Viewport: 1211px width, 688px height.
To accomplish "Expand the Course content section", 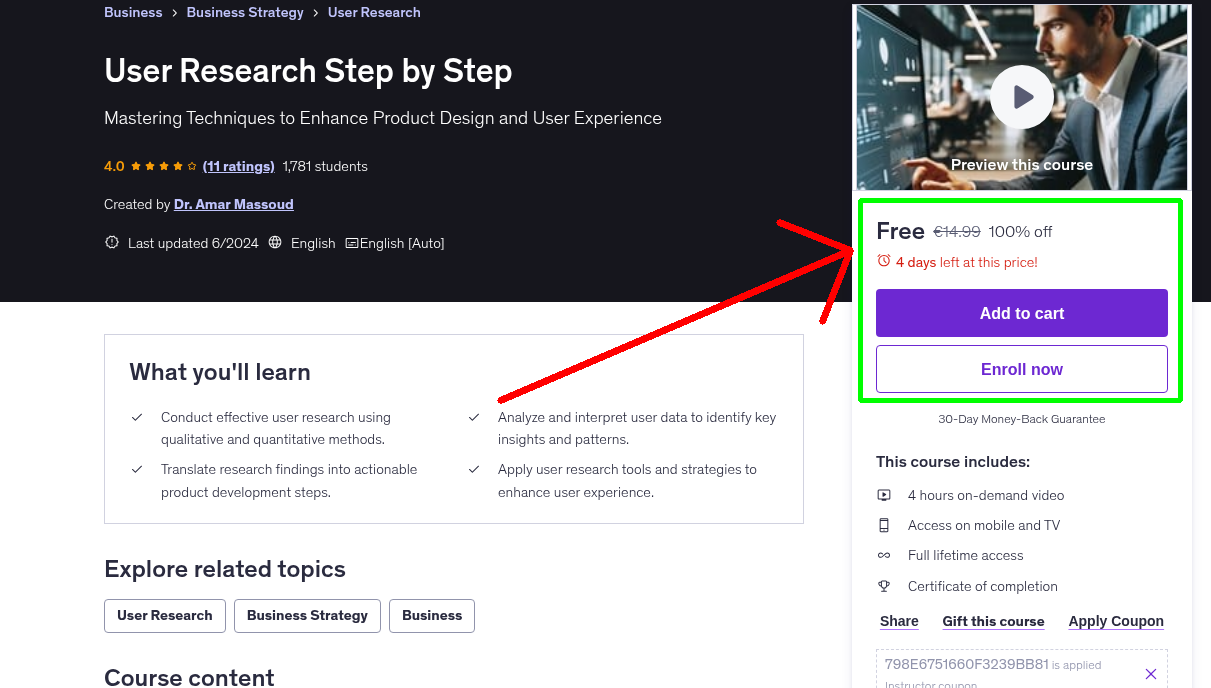I will (x=188, y=677).
